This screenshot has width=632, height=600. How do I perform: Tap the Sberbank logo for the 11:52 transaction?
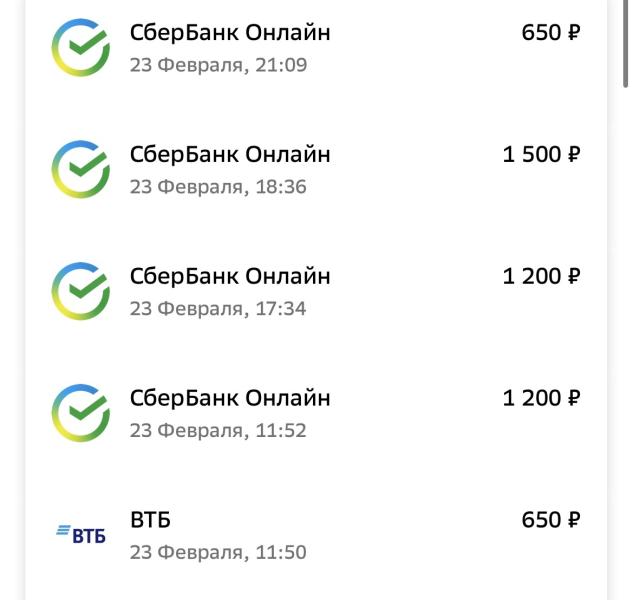(x=81, y=413)
